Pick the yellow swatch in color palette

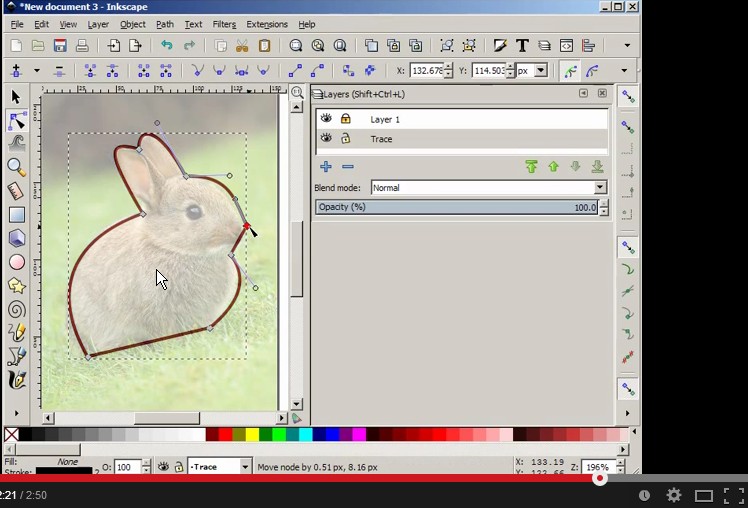pyautogui.click(x=252, y=435)
